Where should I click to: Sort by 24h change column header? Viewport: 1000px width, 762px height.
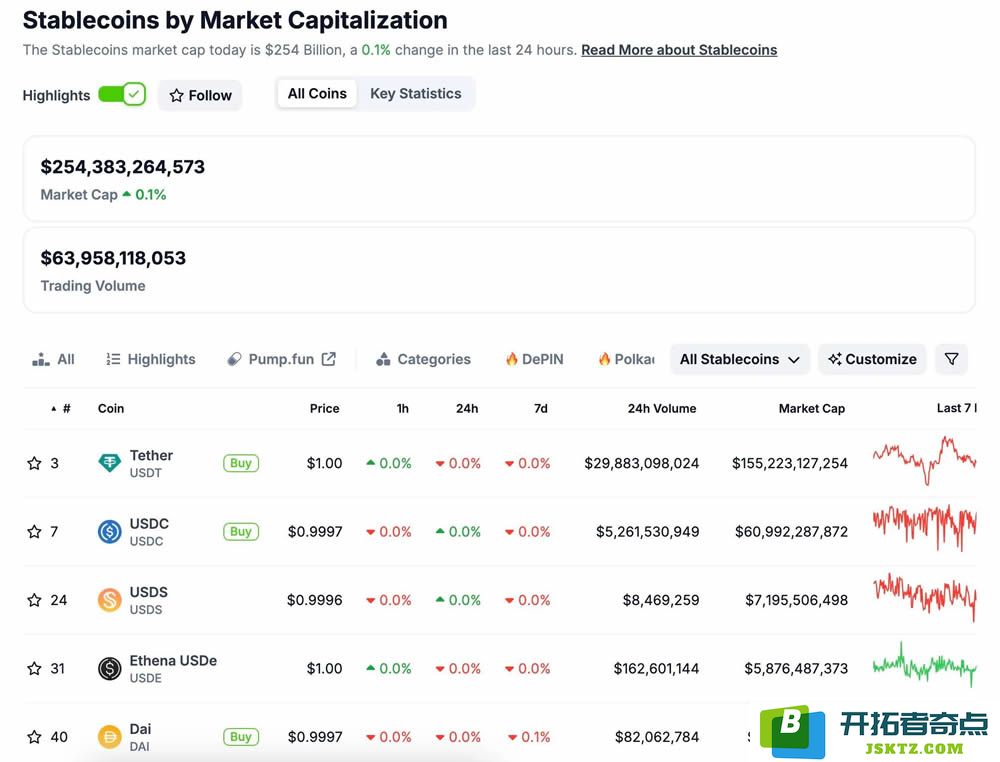pyautogui.click(x=467, y=409)
